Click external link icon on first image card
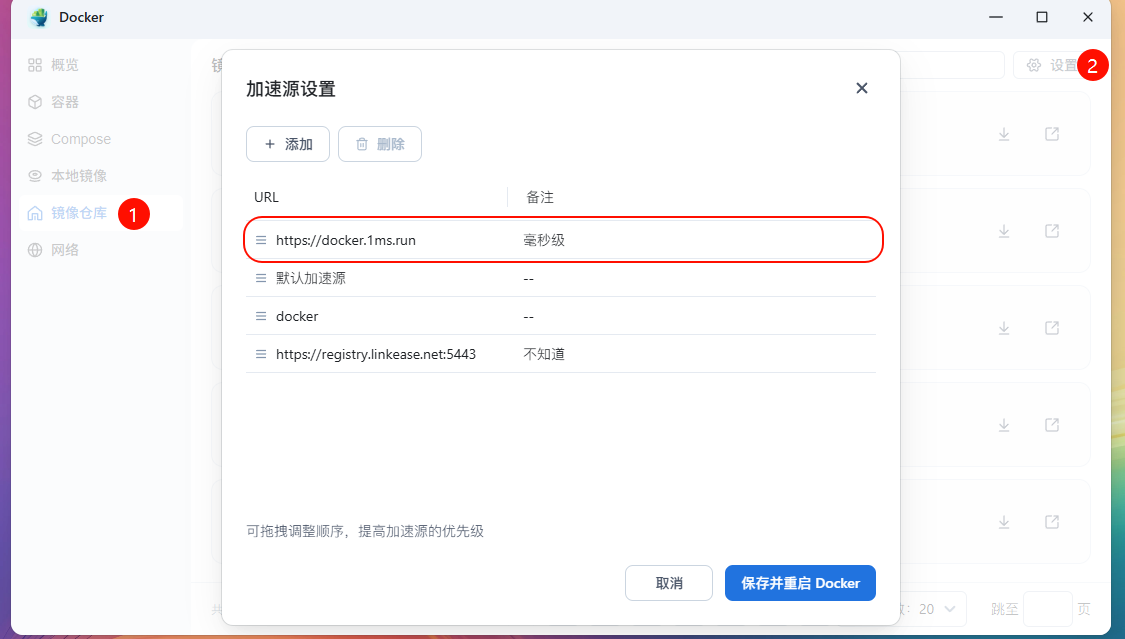This screenshot has height=639, width=1125. [x=1052, y=134]
